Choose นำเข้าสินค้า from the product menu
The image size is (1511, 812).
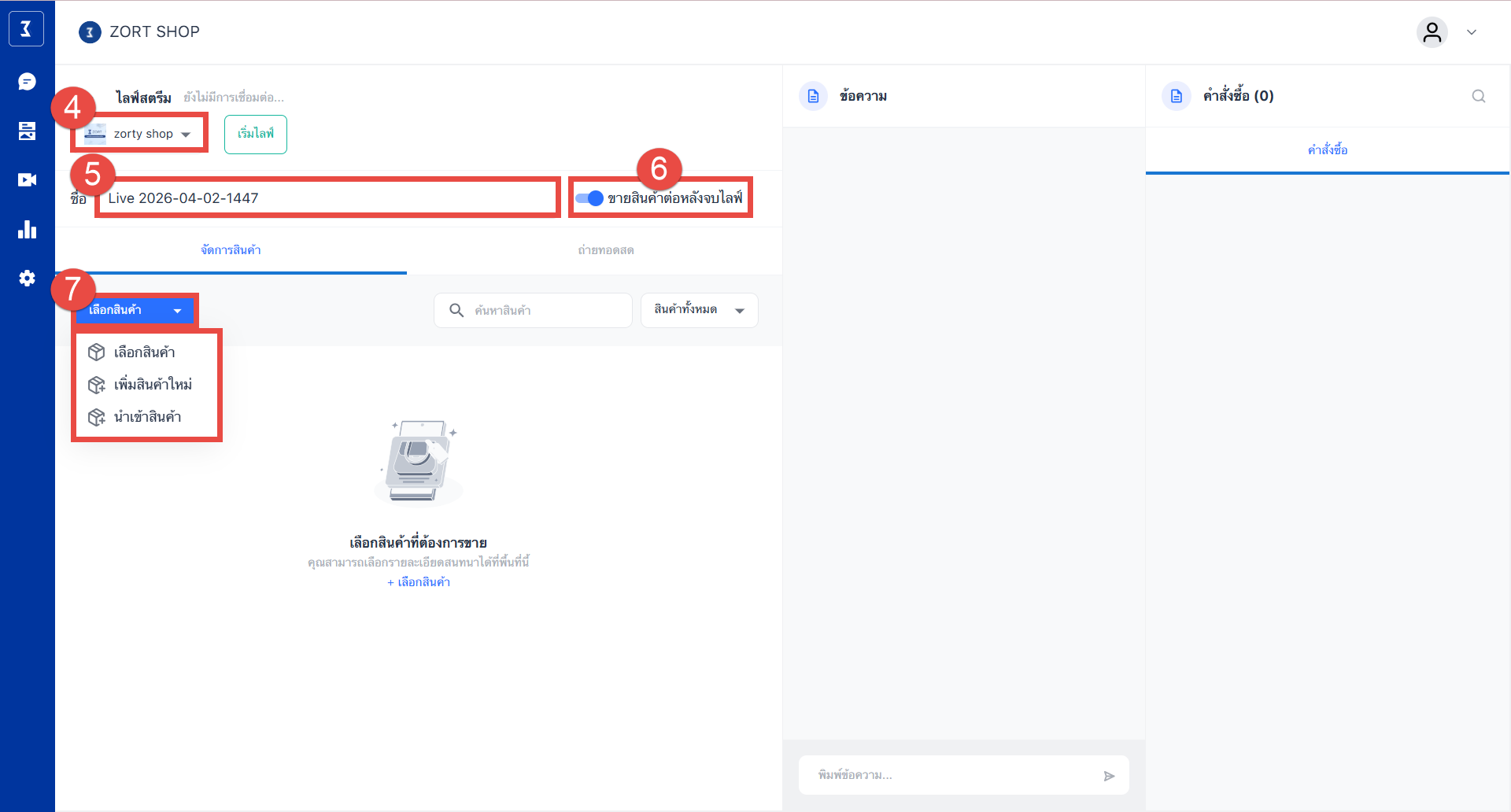[147, 417]
